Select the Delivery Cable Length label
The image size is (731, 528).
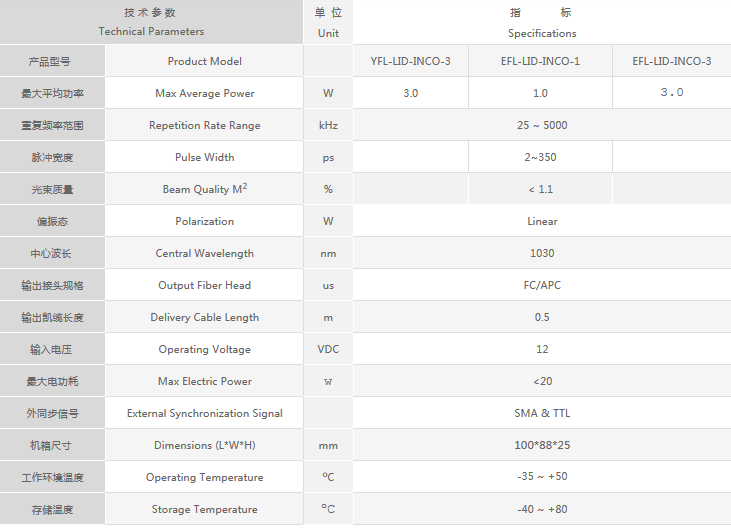pos(204,317)
